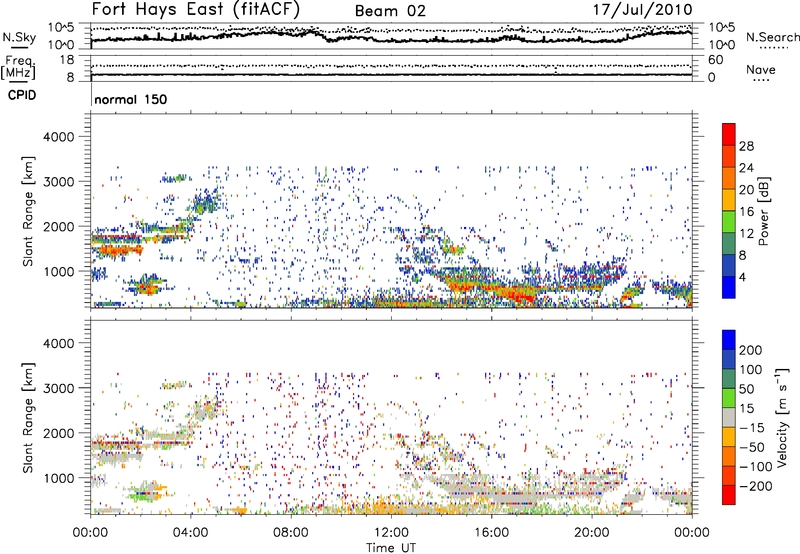Screen dimensions: 800x554
Task: Click the '4' tick on Power colorbar
Action: tap(743, 278)
